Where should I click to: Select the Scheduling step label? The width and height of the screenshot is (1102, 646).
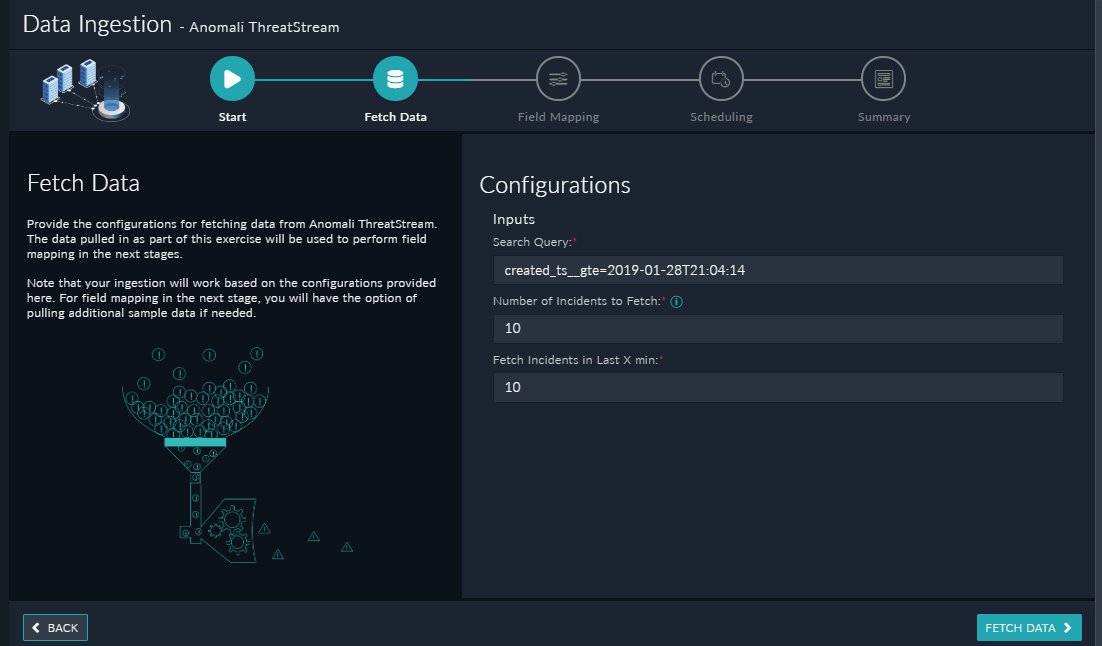coord(721,117)
